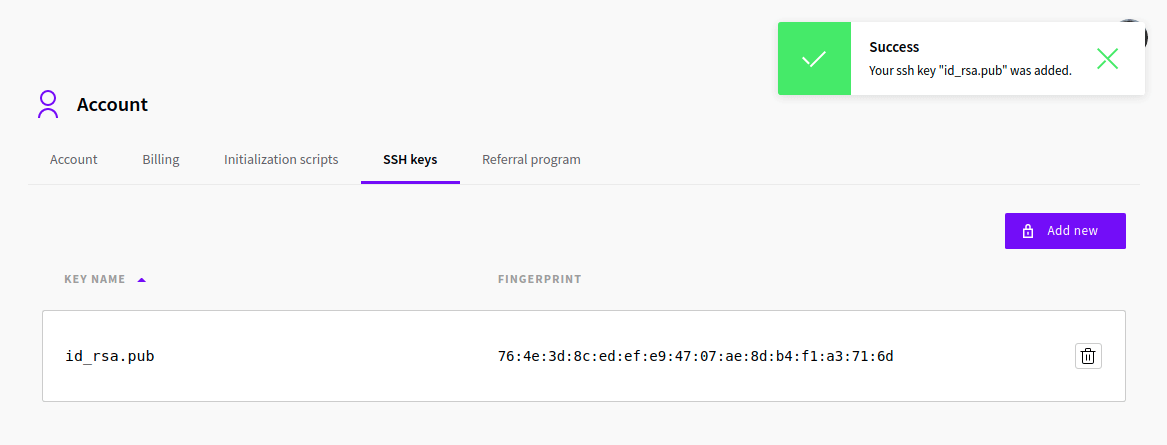Click the FINGERPRINT column header

(540, 280)
